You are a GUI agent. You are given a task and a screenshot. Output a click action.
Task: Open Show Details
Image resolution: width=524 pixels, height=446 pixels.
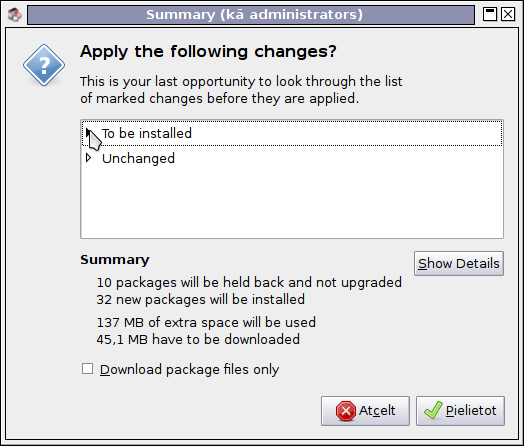click(459, 264)
